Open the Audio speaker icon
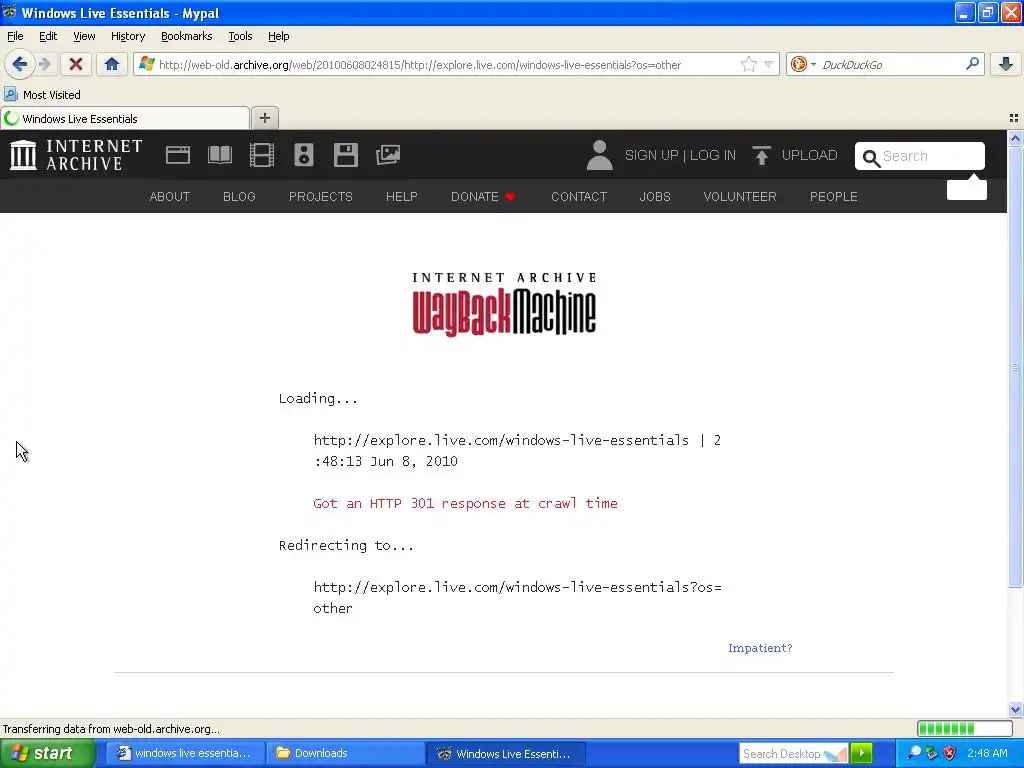The height and width of the screenshot is (768, 1024). (x=304, y=155)
